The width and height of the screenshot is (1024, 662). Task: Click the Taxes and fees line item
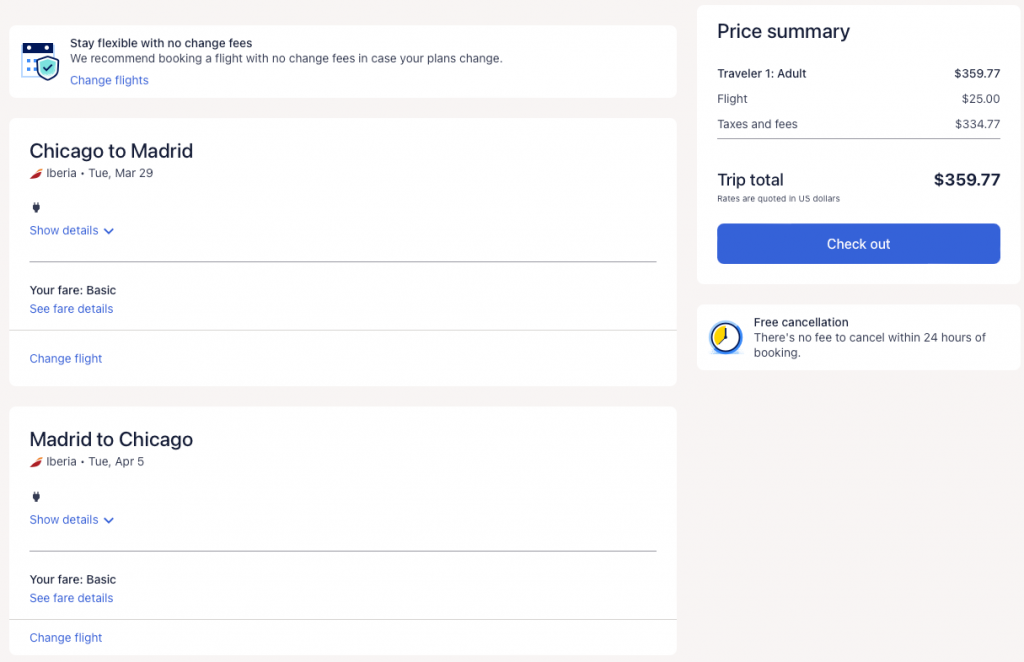(x=757, y=124)
